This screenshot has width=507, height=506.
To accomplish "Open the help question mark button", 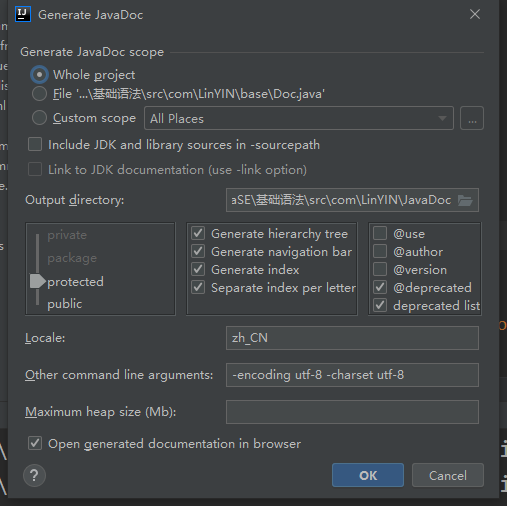I will (34, 475).
